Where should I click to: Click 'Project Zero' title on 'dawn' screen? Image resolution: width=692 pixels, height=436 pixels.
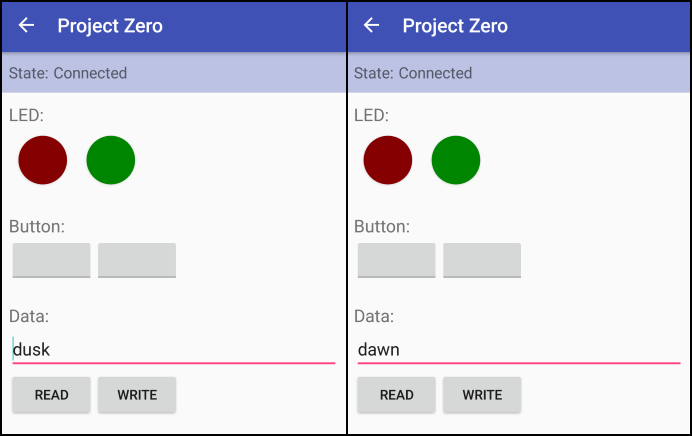(455, 26)
